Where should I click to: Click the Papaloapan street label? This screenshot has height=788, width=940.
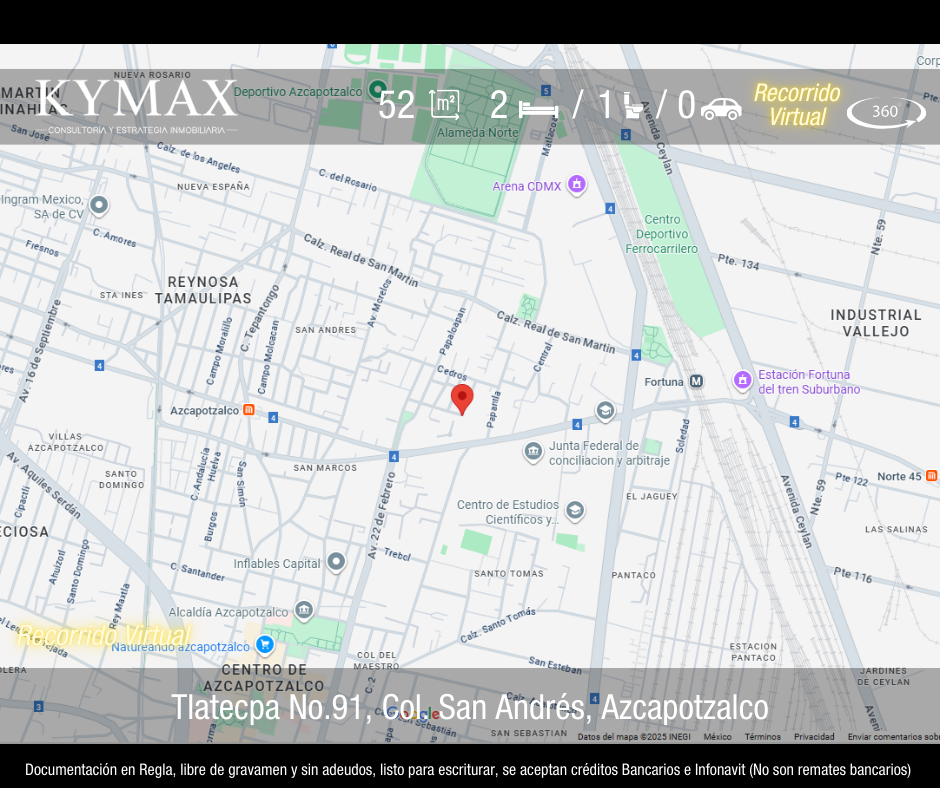[453, 331]
